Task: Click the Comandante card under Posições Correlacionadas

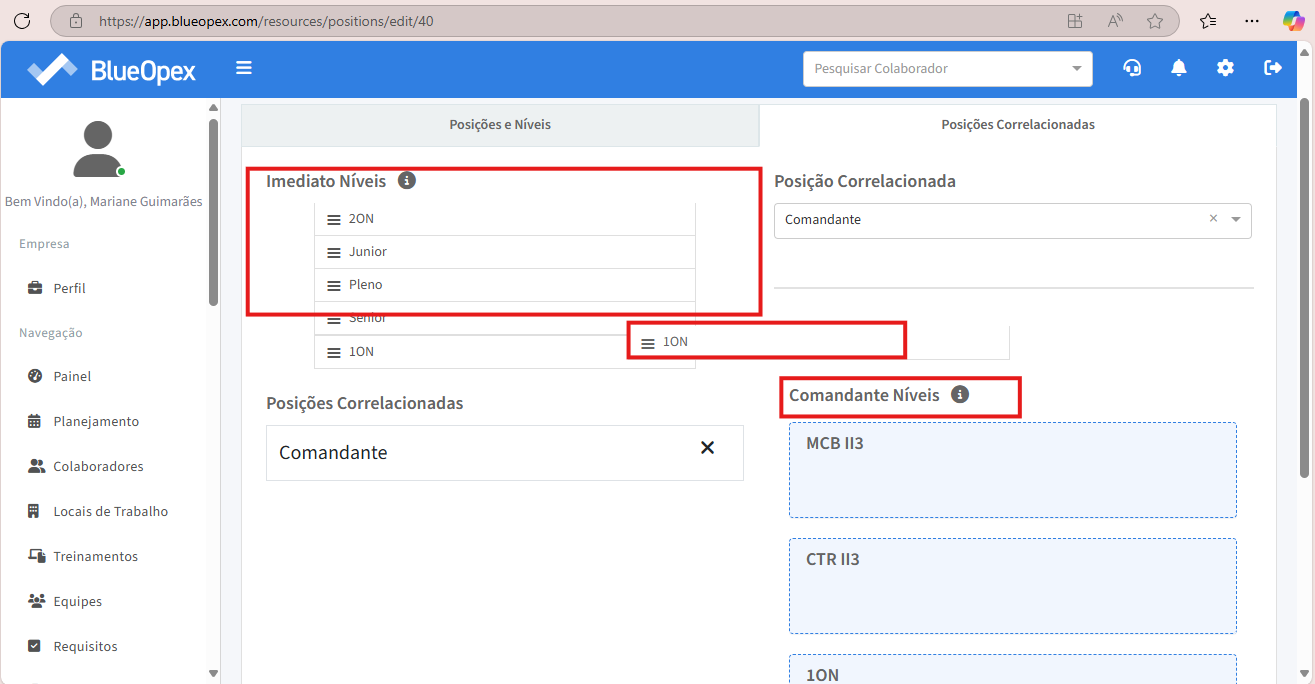Action: (505, 452)
